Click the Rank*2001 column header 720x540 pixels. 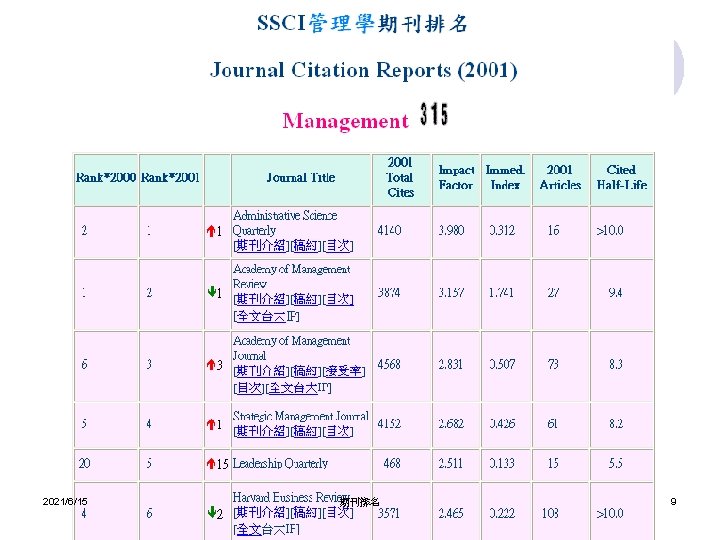coord(170,178)
